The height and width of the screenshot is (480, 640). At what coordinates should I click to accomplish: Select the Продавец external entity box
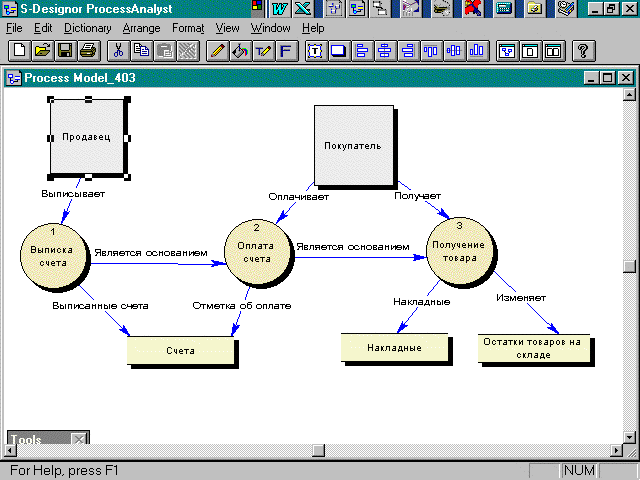[87, 137]
